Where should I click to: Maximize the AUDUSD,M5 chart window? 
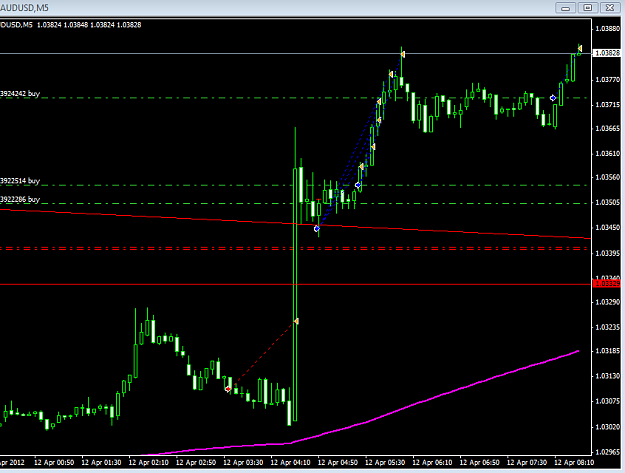click(x=588, y=8)
